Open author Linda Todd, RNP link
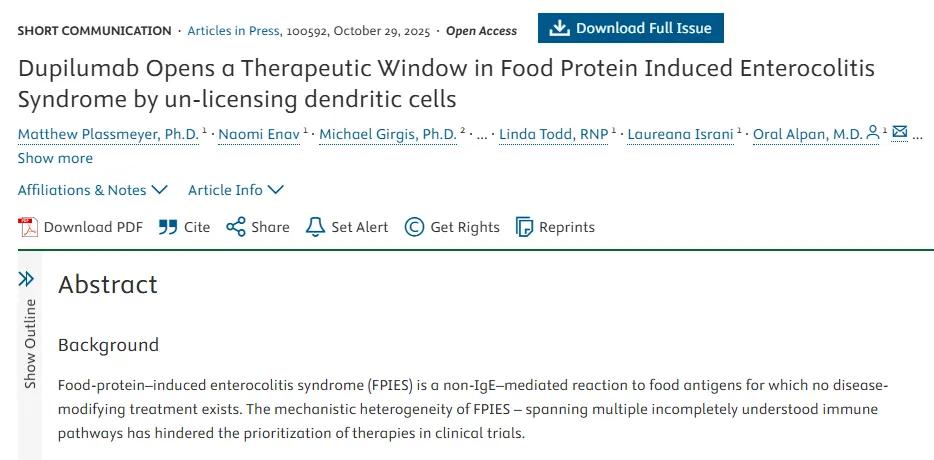934x460 pixels. click(x=553, y=134)
